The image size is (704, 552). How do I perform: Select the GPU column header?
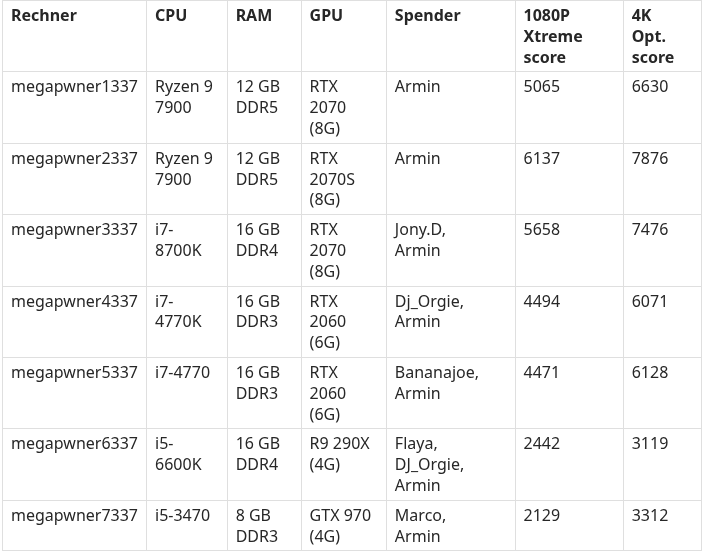pyautogui.click(x=326, y=16)
